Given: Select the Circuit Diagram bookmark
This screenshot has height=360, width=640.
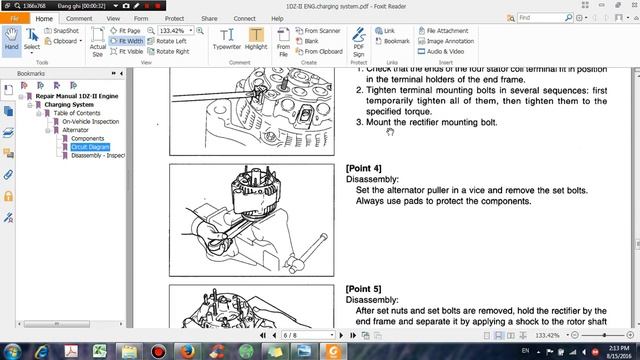Looking at the screenshot, I should (x=90, y=147).
